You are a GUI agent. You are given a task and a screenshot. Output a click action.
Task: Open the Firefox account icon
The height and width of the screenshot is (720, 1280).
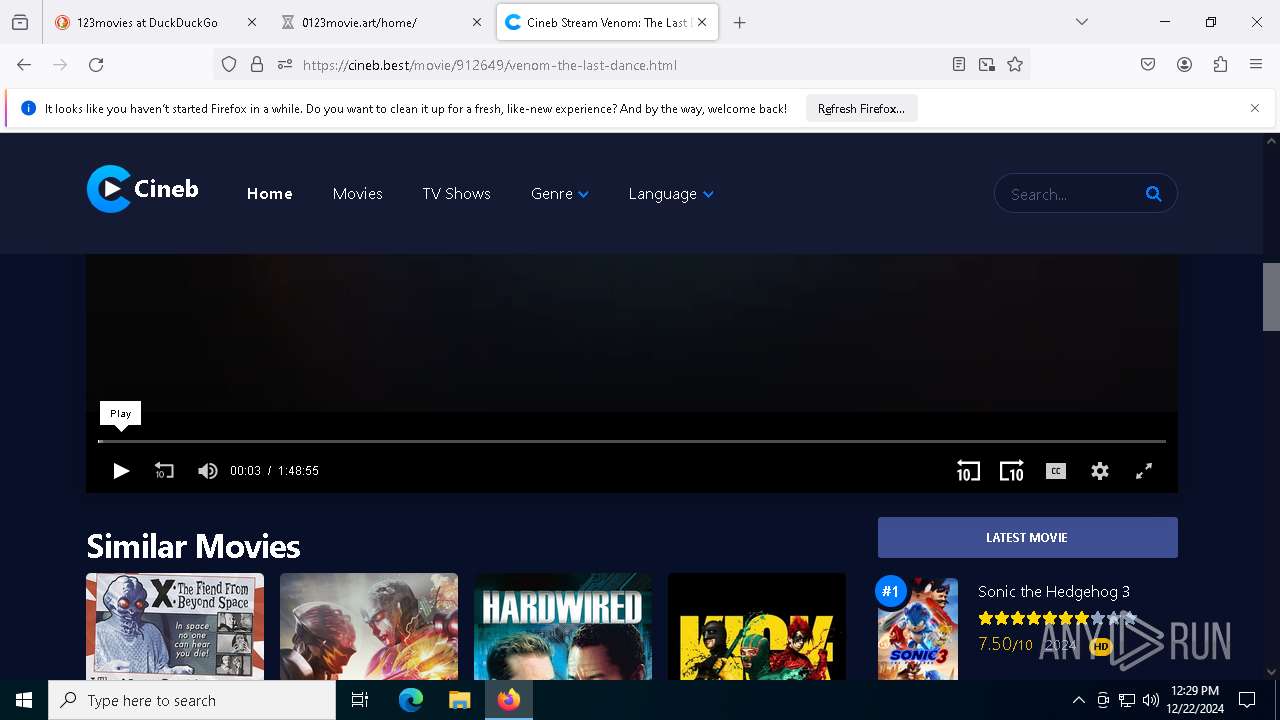(x=1184, y=64)
